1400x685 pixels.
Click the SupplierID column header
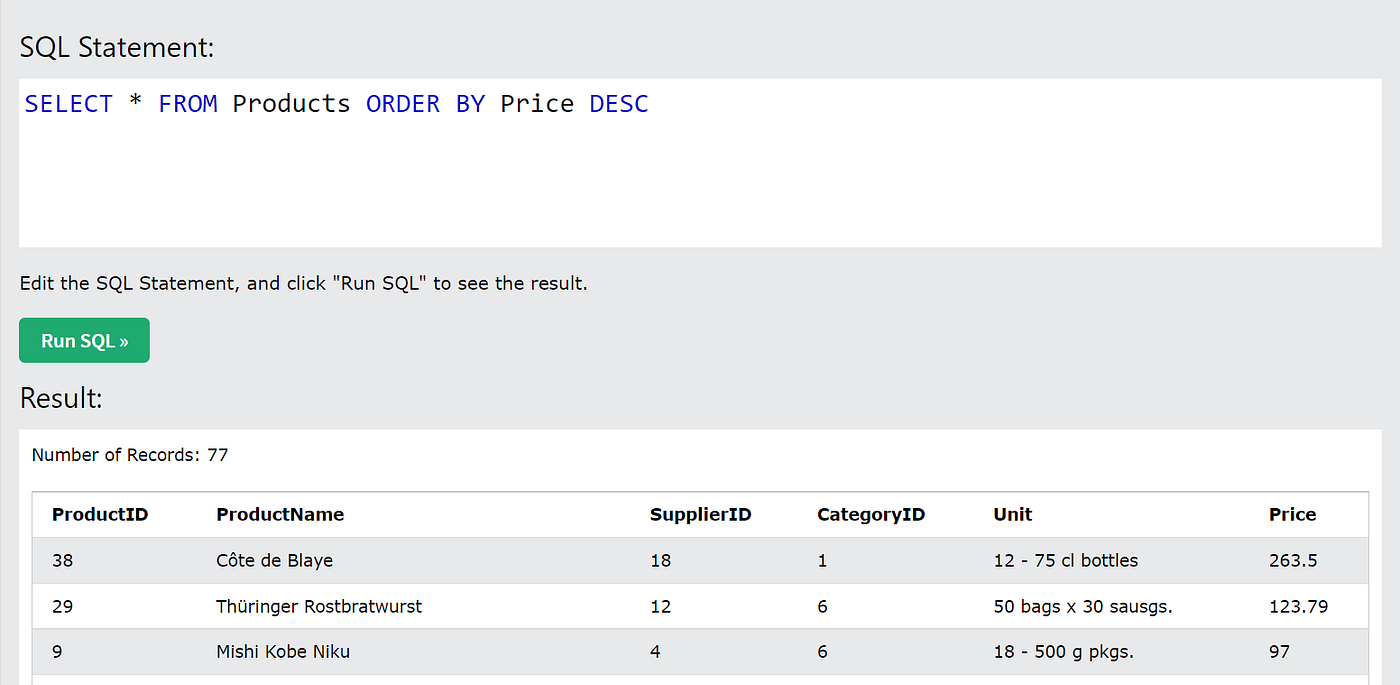click(700, 514)
